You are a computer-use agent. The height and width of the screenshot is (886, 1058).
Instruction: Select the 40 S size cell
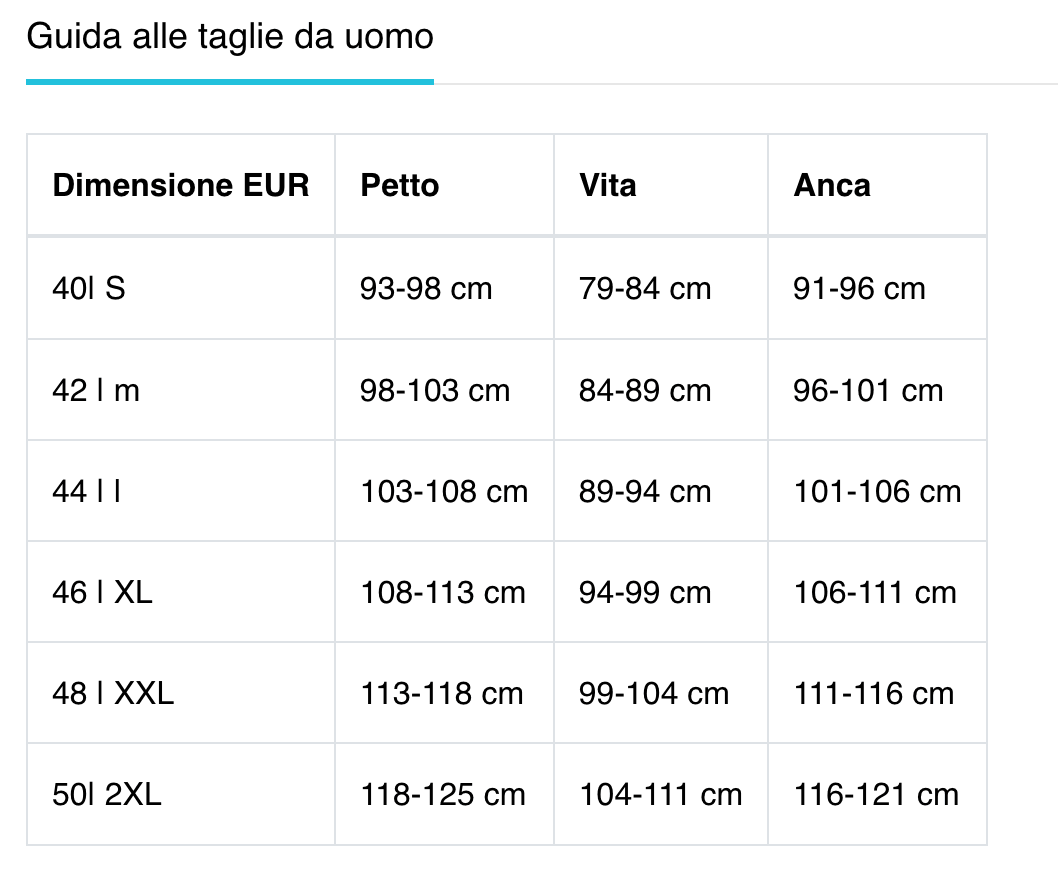tap(89, 289)
